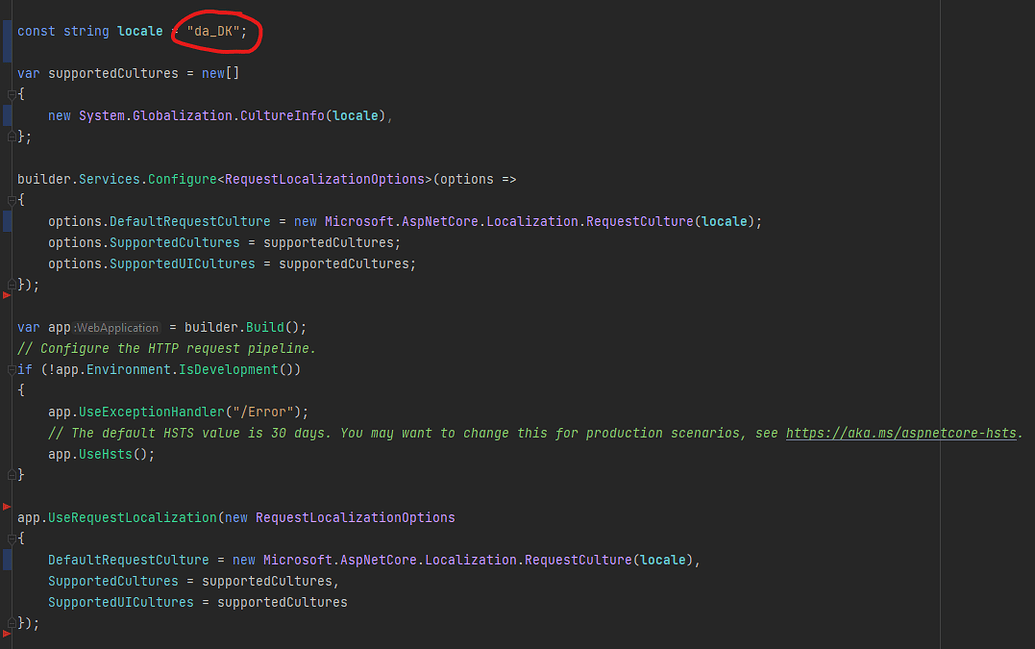Image resolution: width=1035 pixels, height=649 pixels.
Task: Place cursor on the locale variable name
Action: tap(139, 31)
